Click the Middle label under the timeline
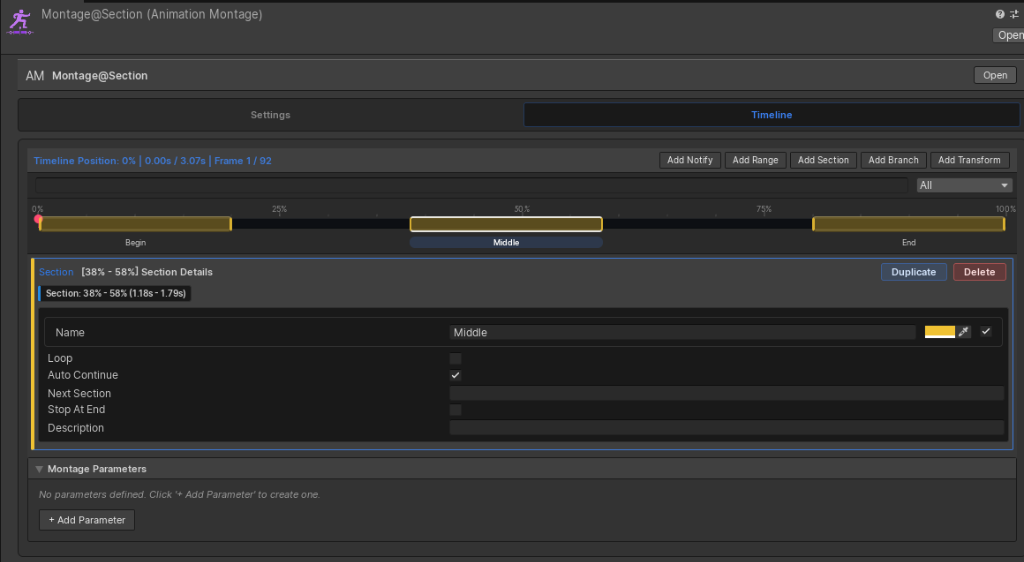Viewport: 1024px width, 562px height. [506, 242]
